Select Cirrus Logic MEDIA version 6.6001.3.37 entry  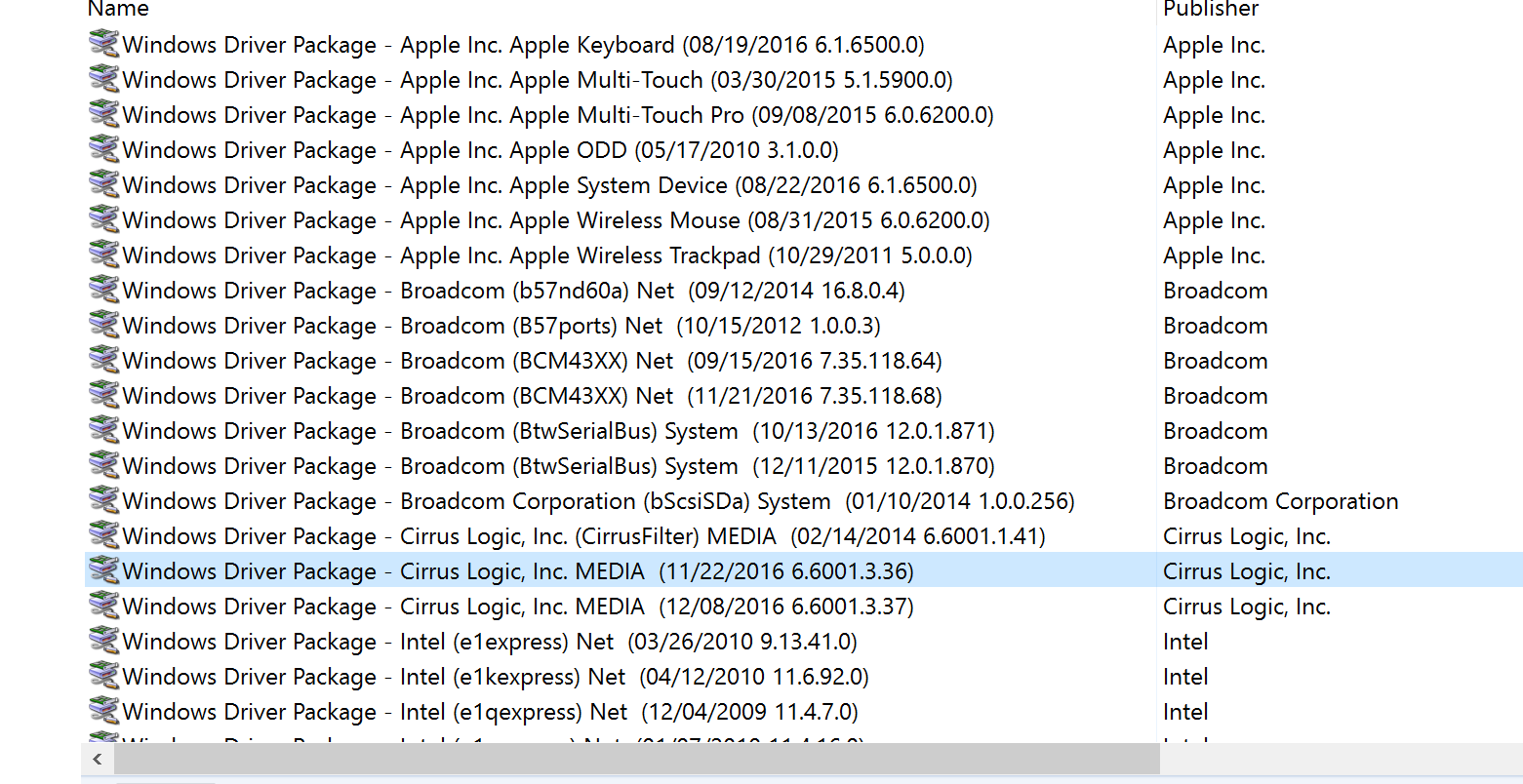click(x=517, y=607)
